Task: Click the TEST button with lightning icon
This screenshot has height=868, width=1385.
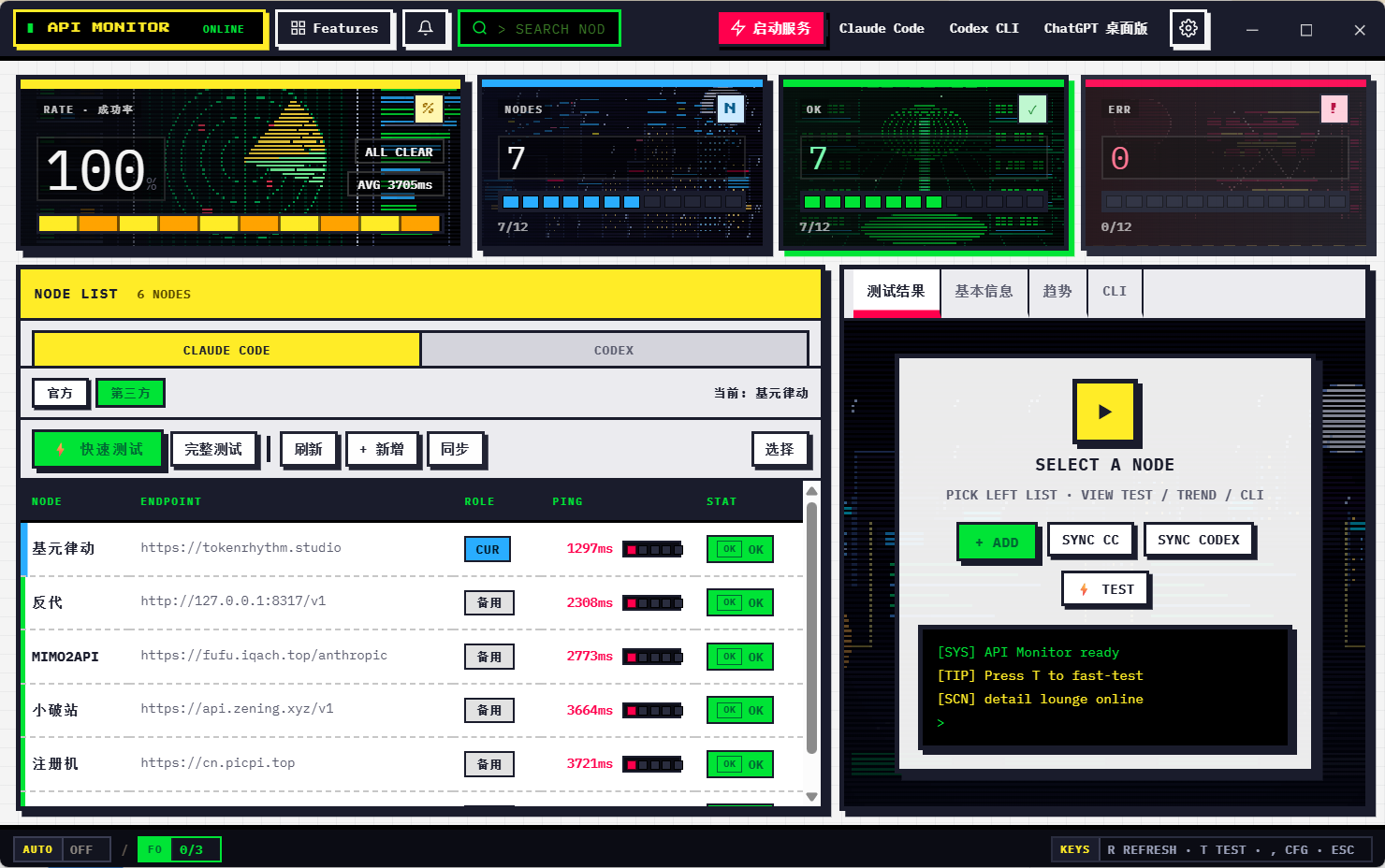Action: [1106, 589]
